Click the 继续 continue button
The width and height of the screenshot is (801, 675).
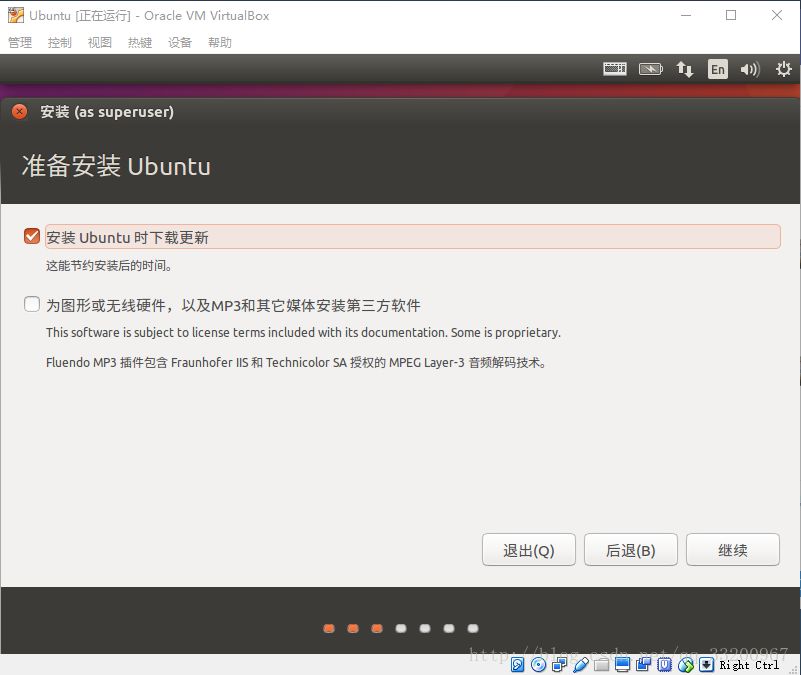click(733, 550)
